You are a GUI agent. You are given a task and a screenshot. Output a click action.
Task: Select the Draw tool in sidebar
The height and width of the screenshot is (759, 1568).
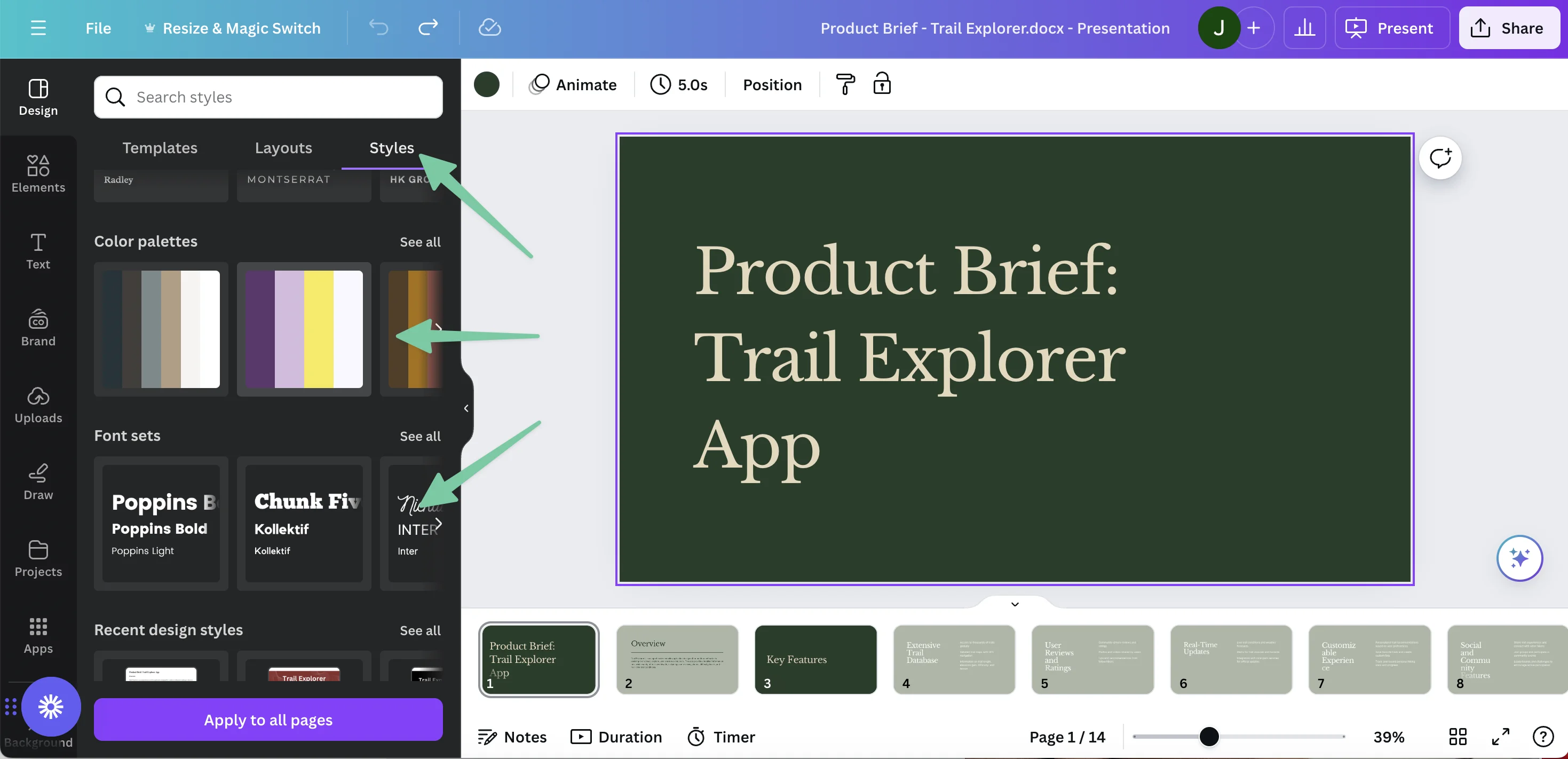pos(38,481)
